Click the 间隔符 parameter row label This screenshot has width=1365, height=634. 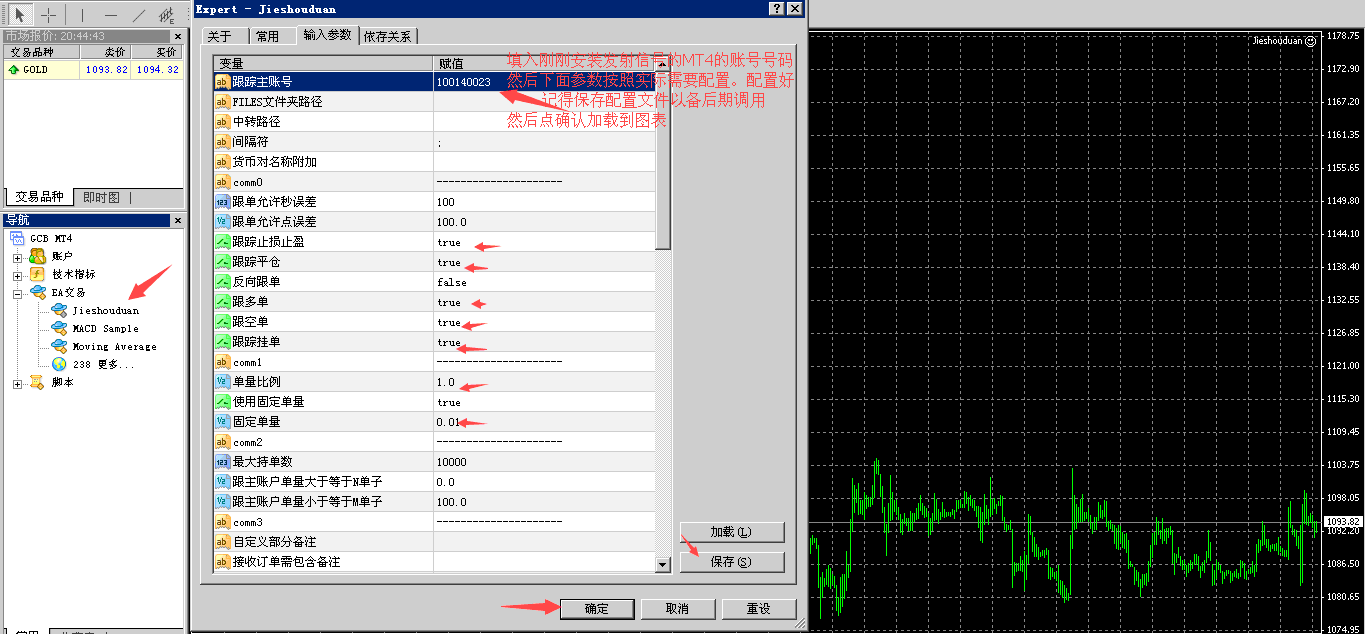pos(250,142)
